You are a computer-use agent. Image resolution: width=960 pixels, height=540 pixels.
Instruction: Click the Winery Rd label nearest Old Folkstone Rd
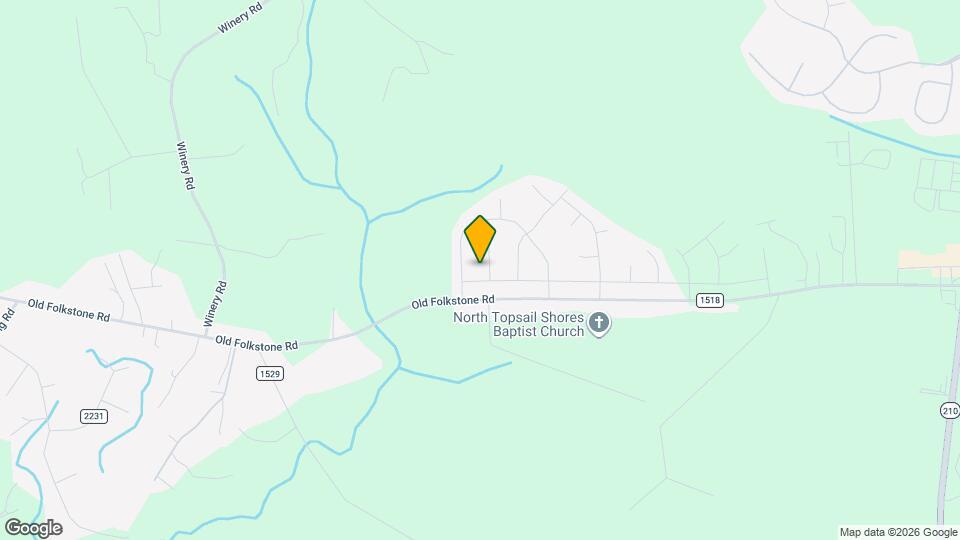pyautogui.click(x=215, y=304)
